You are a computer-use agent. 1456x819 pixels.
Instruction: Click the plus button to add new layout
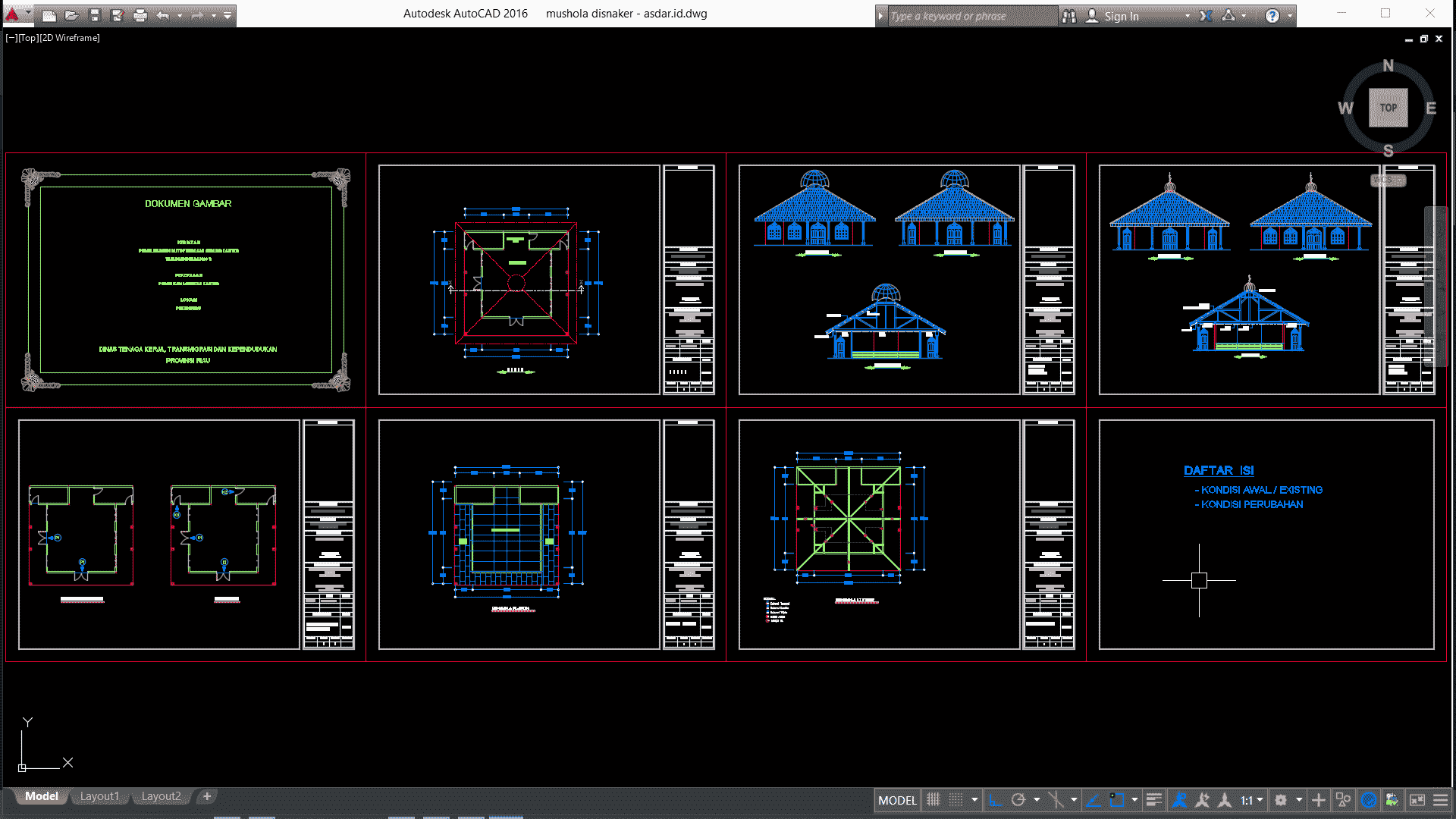tap(207, 796)
